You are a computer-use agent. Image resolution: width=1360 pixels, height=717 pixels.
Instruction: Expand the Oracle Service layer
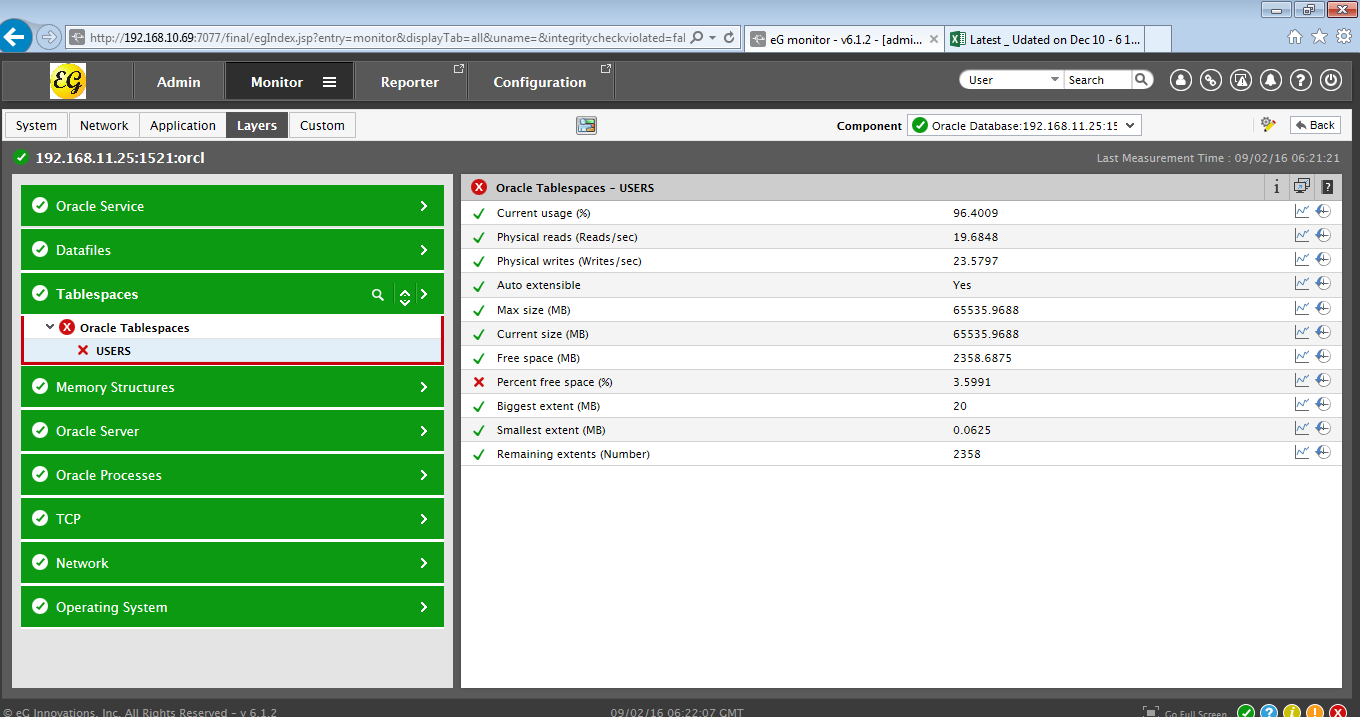232,206
